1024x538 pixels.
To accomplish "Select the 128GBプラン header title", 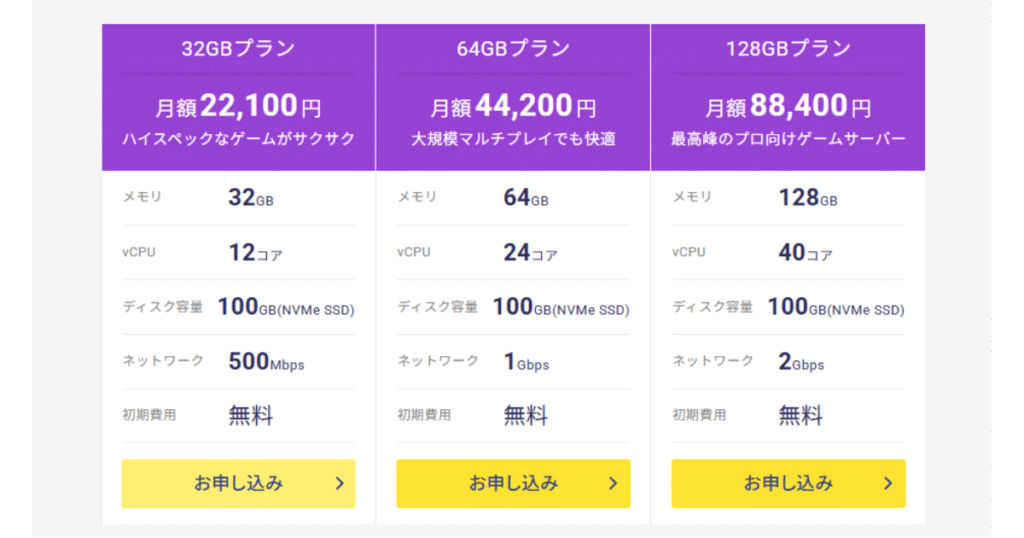I will tap(788, 49).
